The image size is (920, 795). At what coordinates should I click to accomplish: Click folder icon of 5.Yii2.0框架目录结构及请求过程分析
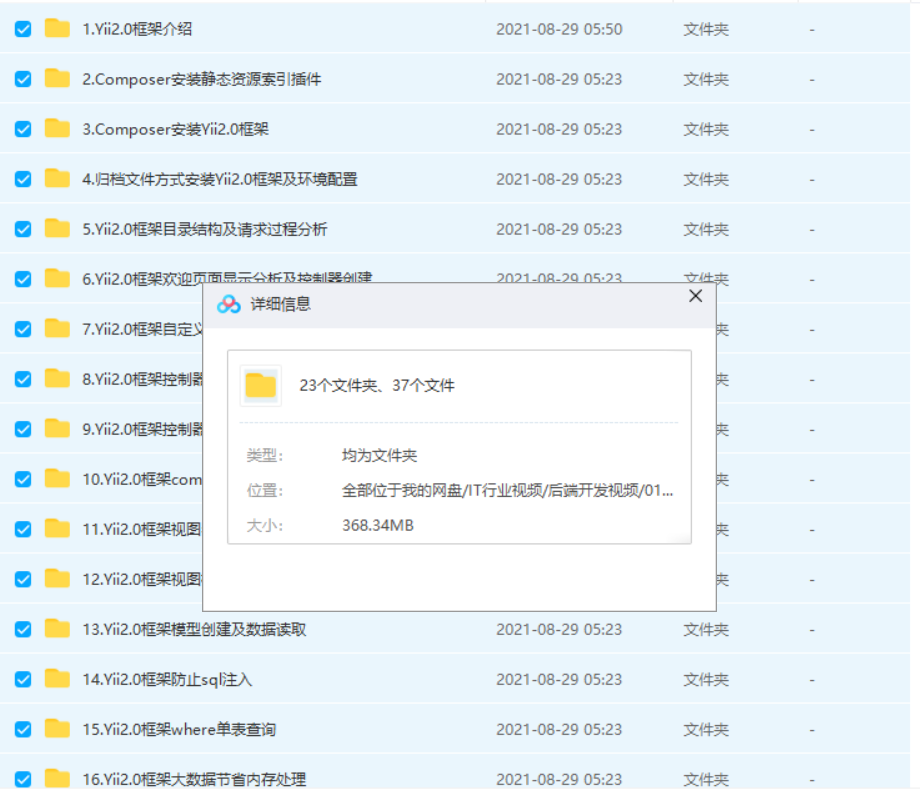coord(57,228)
